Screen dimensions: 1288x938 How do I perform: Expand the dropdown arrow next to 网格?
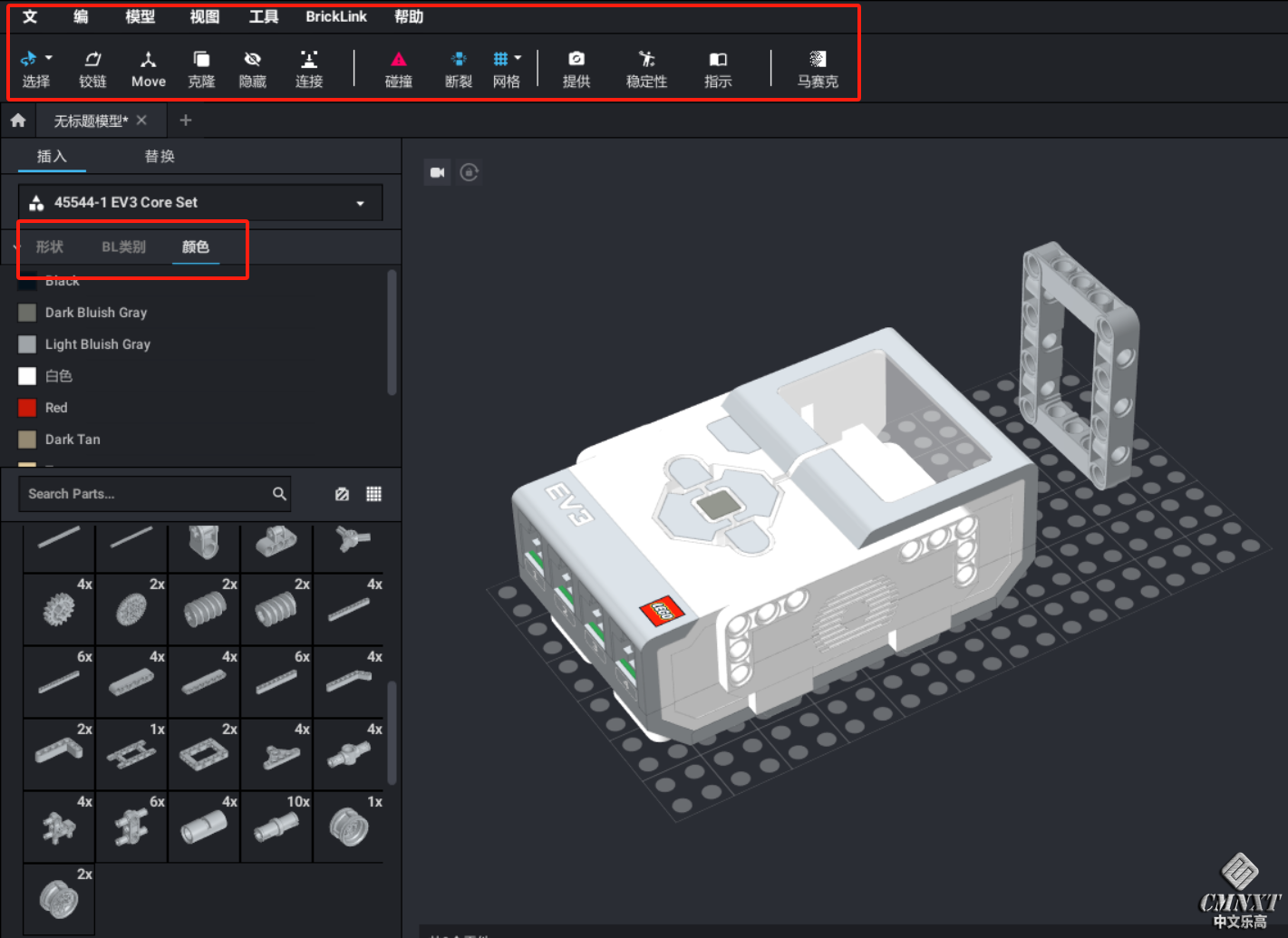click(518, 58)
